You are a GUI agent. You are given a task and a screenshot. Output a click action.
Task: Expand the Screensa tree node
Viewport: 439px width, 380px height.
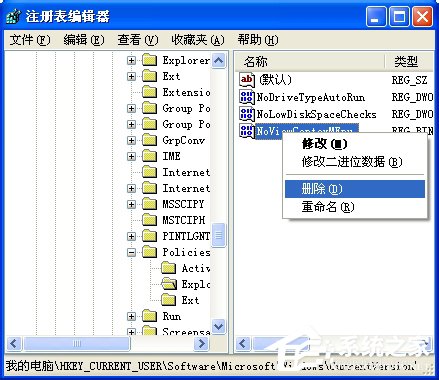click(x=132, y=332)
